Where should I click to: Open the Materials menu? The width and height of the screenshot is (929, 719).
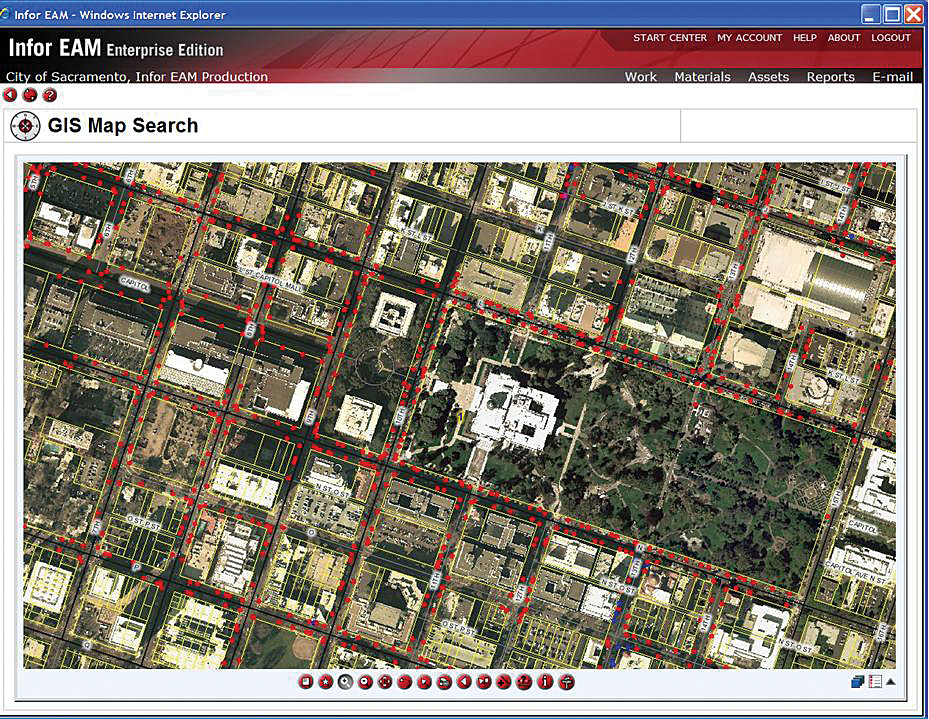coord(702,76)
